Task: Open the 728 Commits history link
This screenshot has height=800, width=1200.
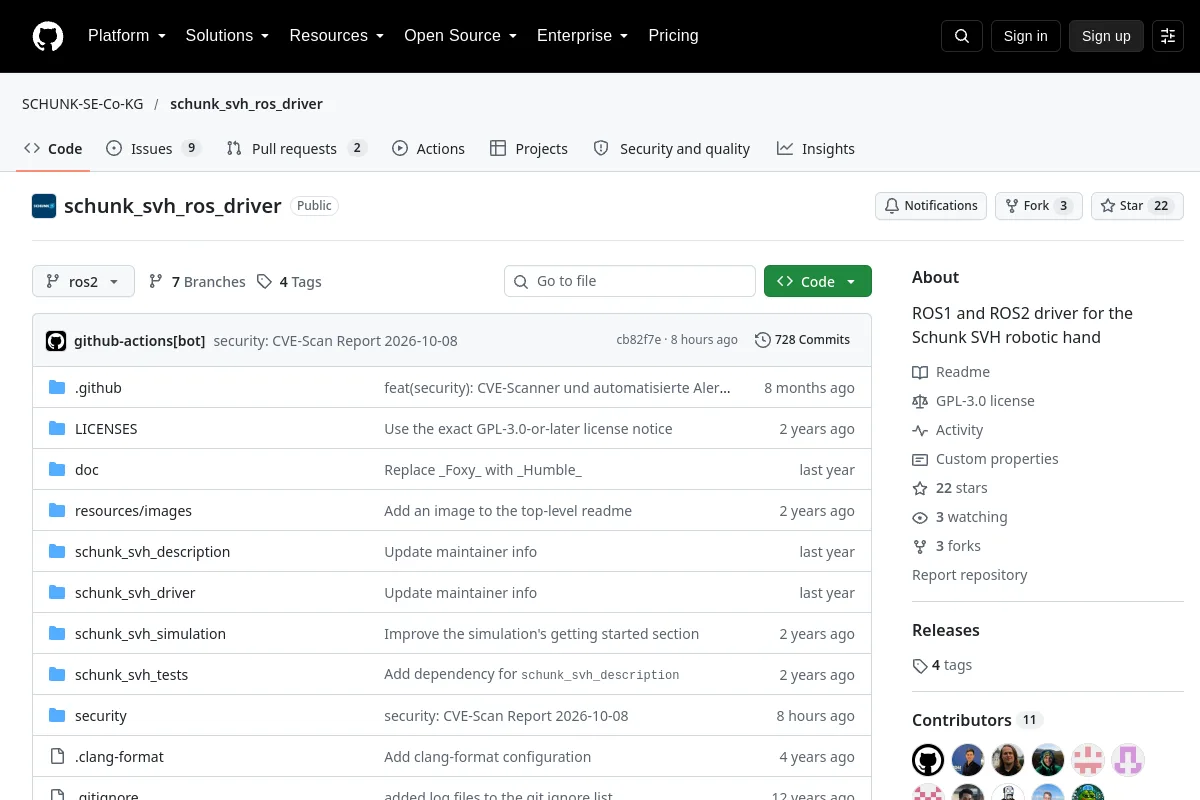Action: pos(803,340)
